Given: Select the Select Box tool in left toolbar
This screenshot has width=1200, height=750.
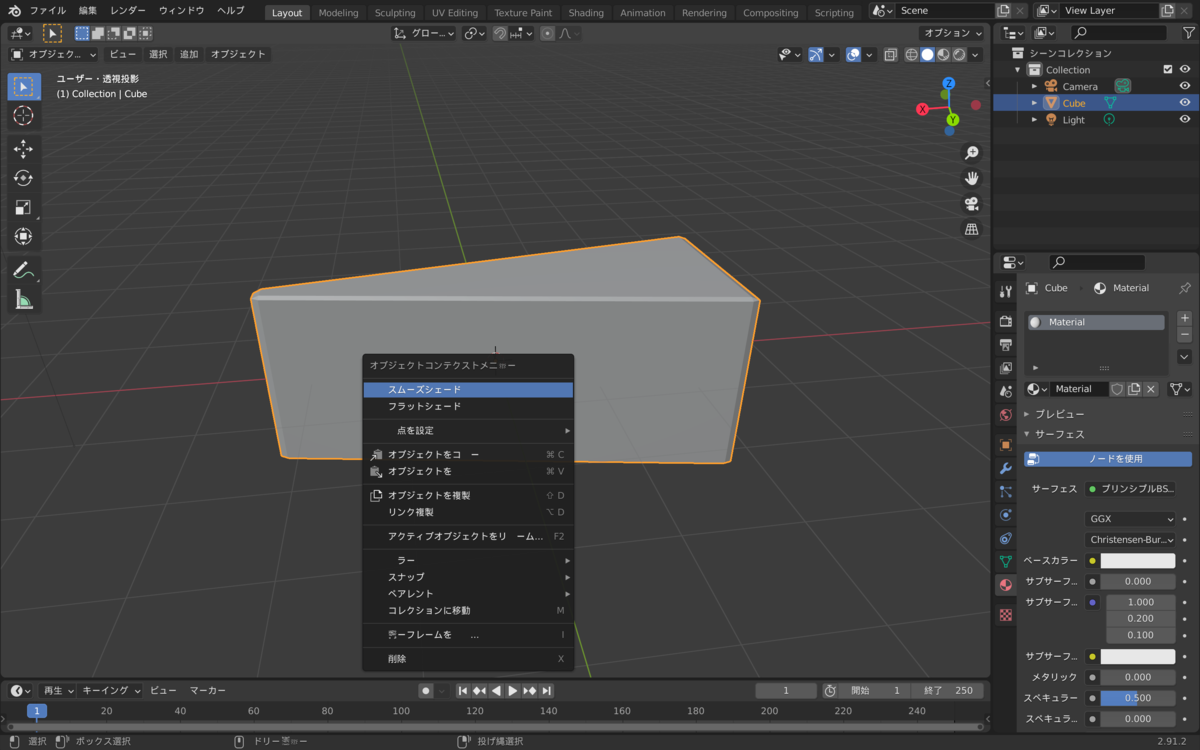Looking at the screenshot, I should tap(23, 86).
